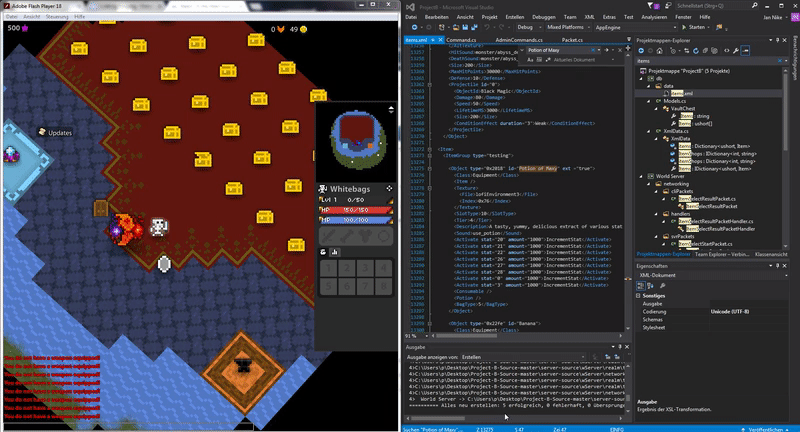Click the Save All icon in Visual Studio toolbar

click(x=474, y=27)
